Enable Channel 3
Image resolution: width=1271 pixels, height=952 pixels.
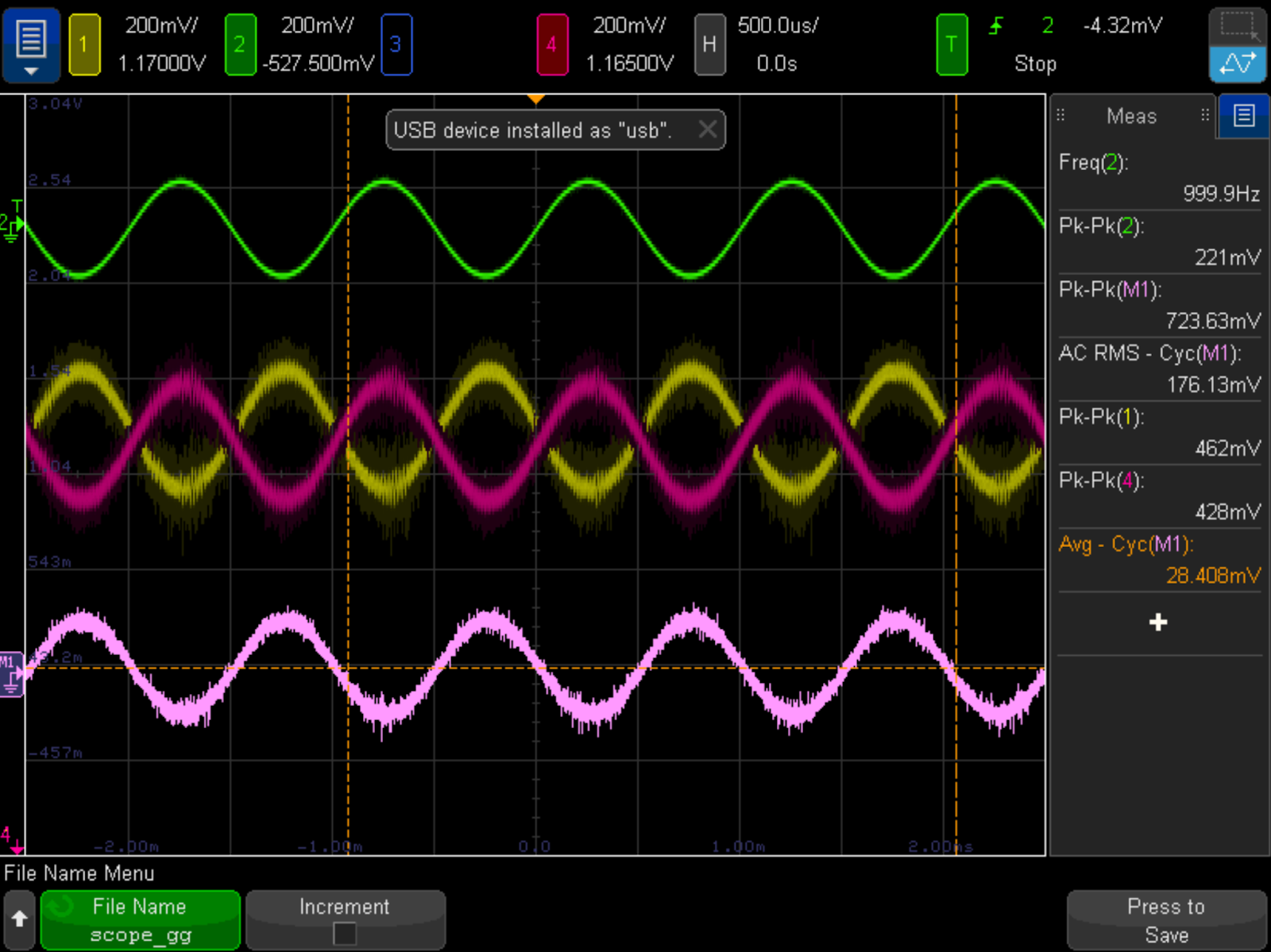click(x=397, y=44)
